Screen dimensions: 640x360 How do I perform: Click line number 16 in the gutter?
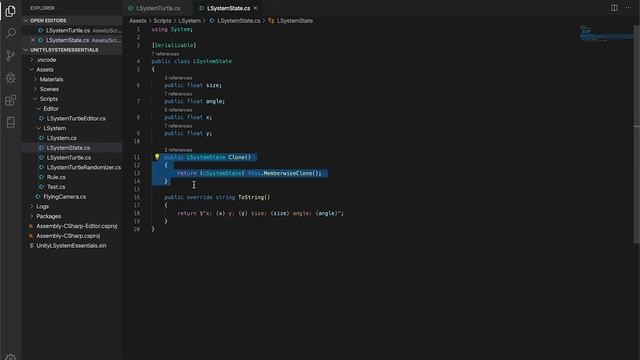point(137,197)
